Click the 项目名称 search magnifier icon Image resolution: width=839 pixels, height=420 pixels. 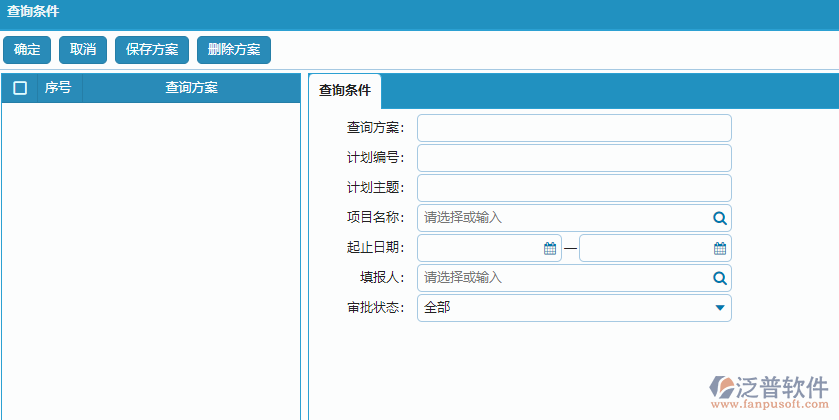coord(719,218)
